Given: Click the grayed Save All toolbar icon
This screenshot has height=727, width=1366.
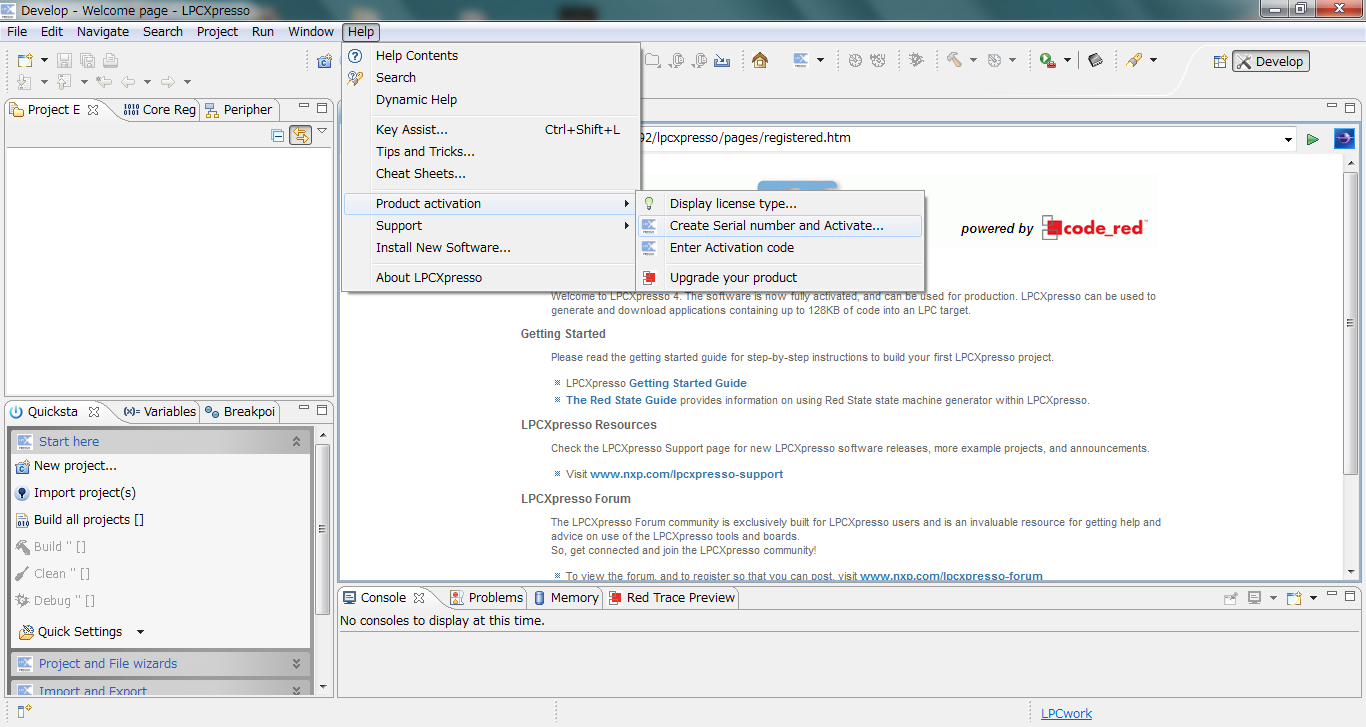Looking at the screenshot, I should (x=87, y=61).
